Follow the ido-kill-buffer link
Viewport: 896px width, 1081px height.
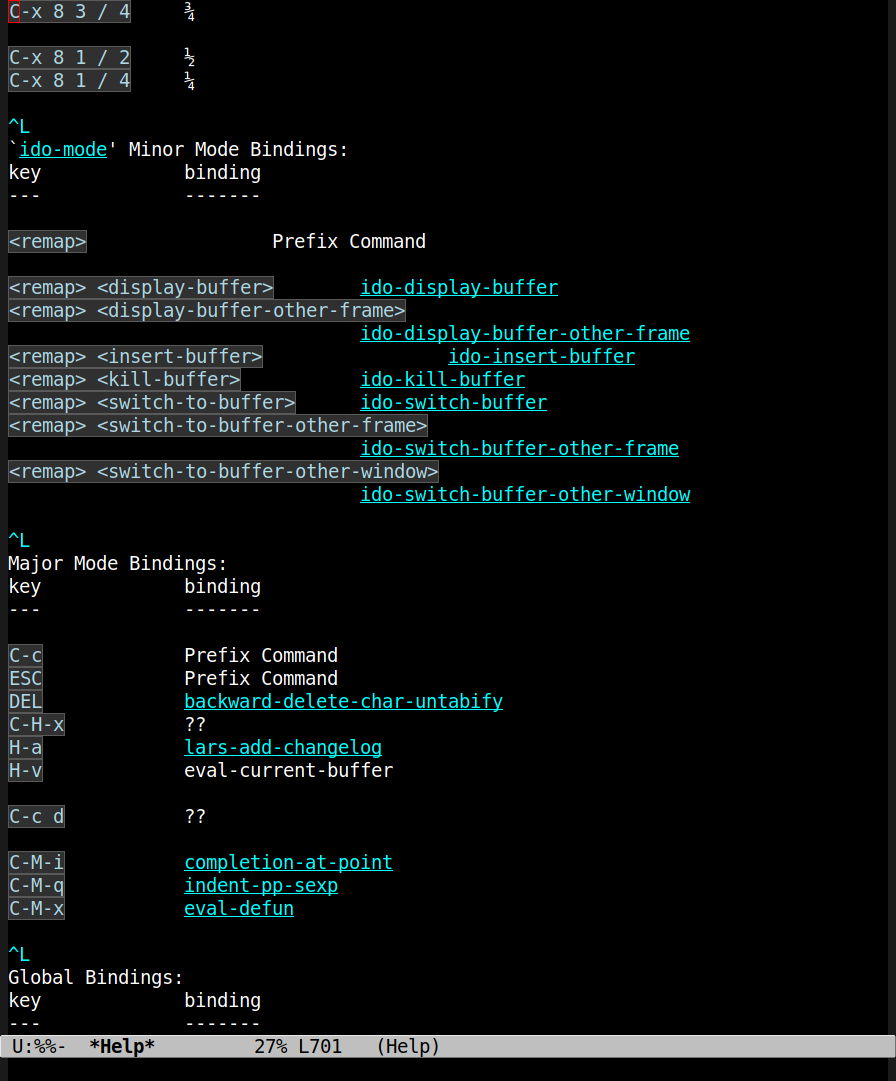pyautogui.click(x=442, y=379)
